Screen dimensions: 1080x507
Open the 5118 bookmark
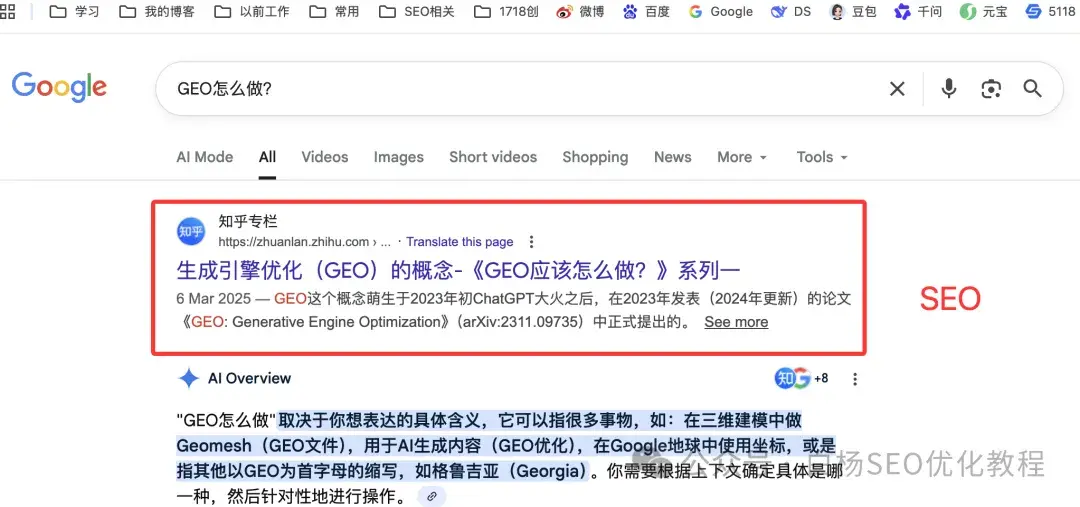point(1050,12)
